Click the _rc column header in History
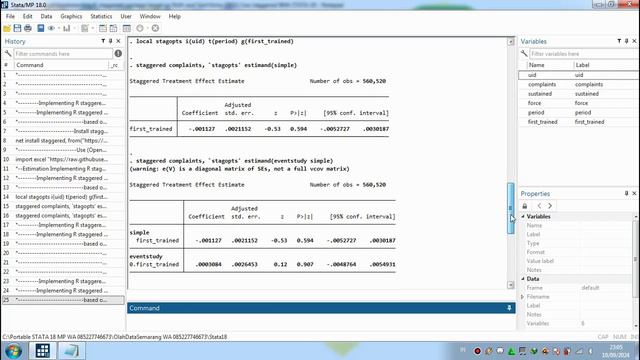Screen dimensions: 640x360 point(115,65)
